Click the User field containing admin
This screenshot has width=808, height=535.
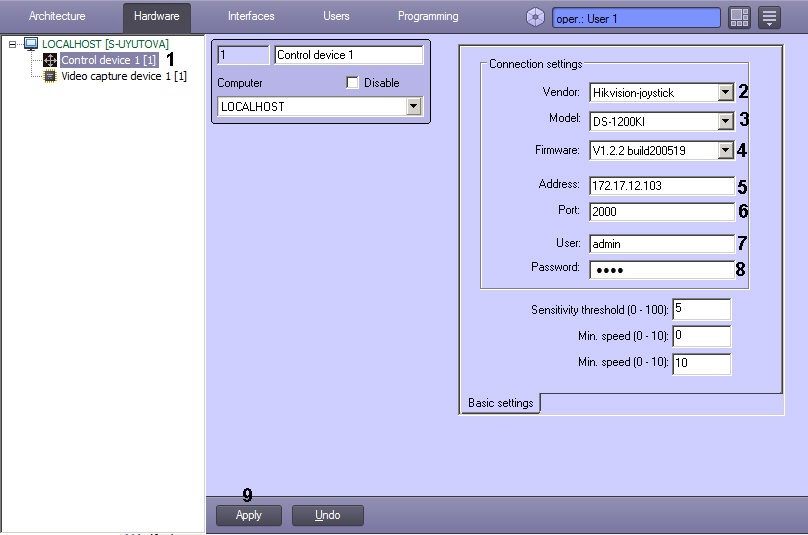coord(662,244)
